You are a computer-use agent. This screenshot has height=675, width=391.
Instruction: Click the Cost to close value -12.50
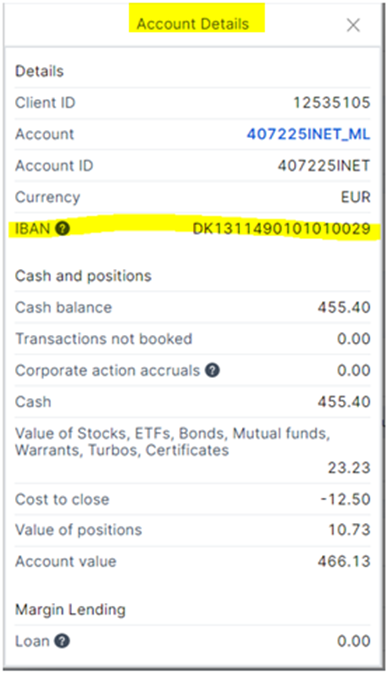345,499
